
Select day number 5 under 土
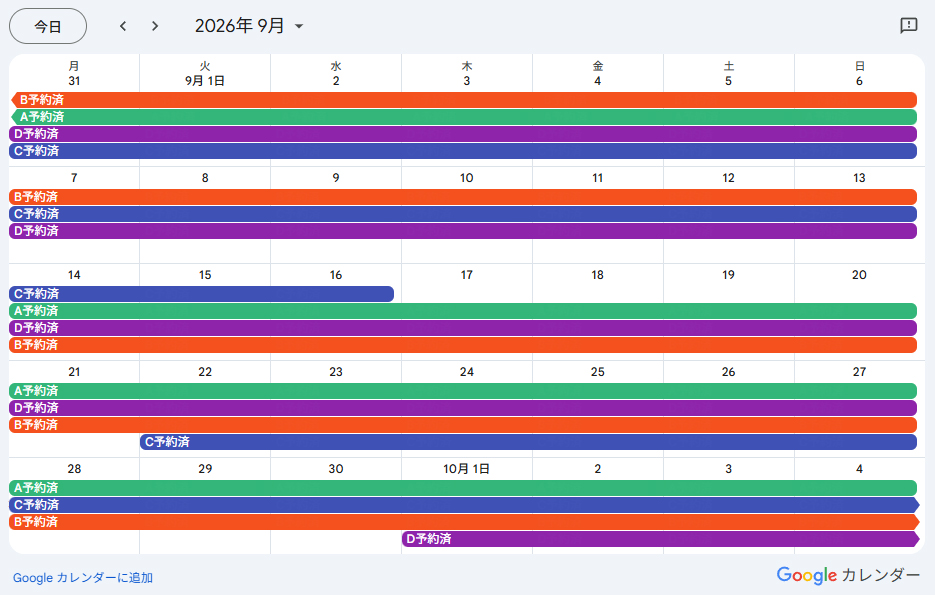point(728,81)
